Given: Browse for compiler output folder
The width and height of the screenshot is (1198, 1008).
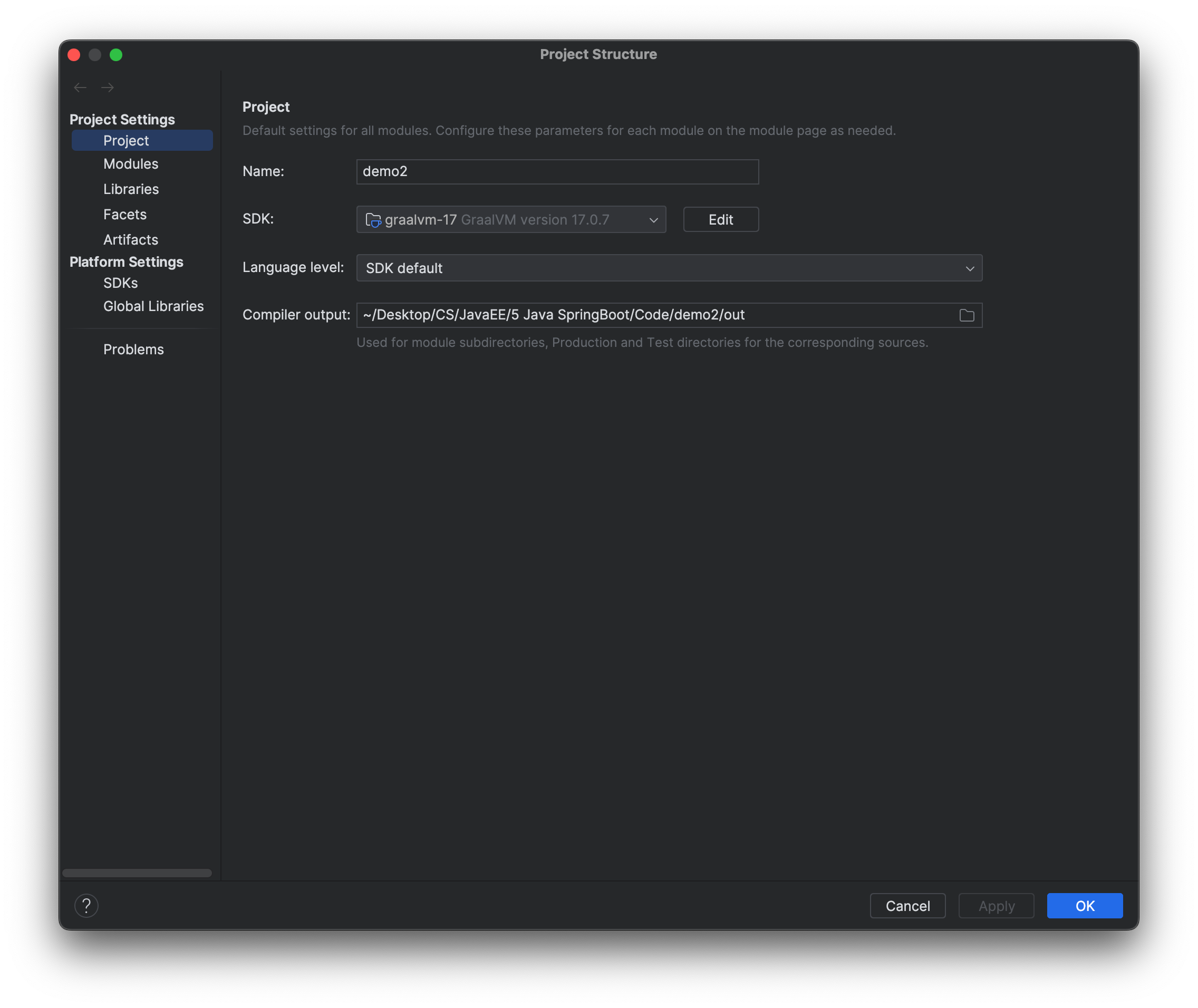Looking at the screenshot, I should (x=967, y=315).
